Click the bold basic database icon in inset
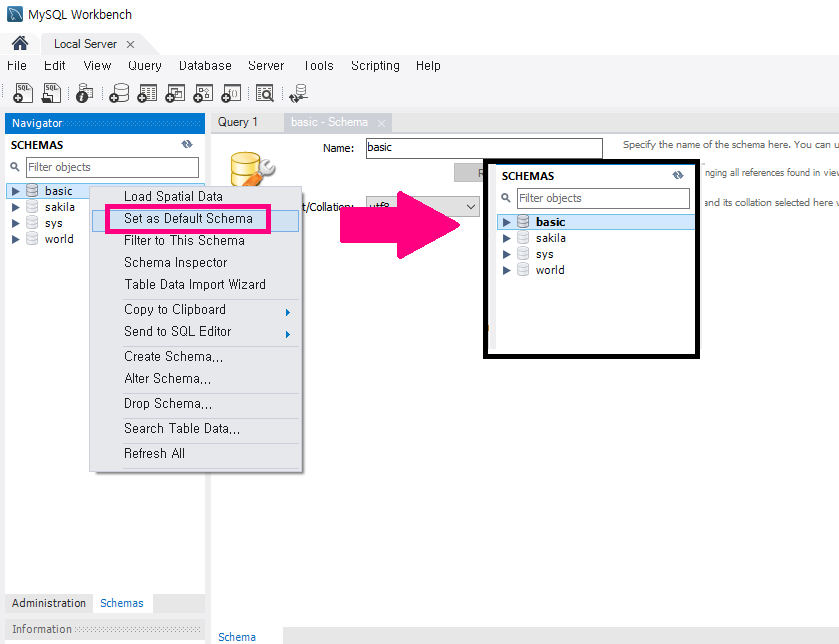Screen dimensions: 839x644 coord(523,221)
